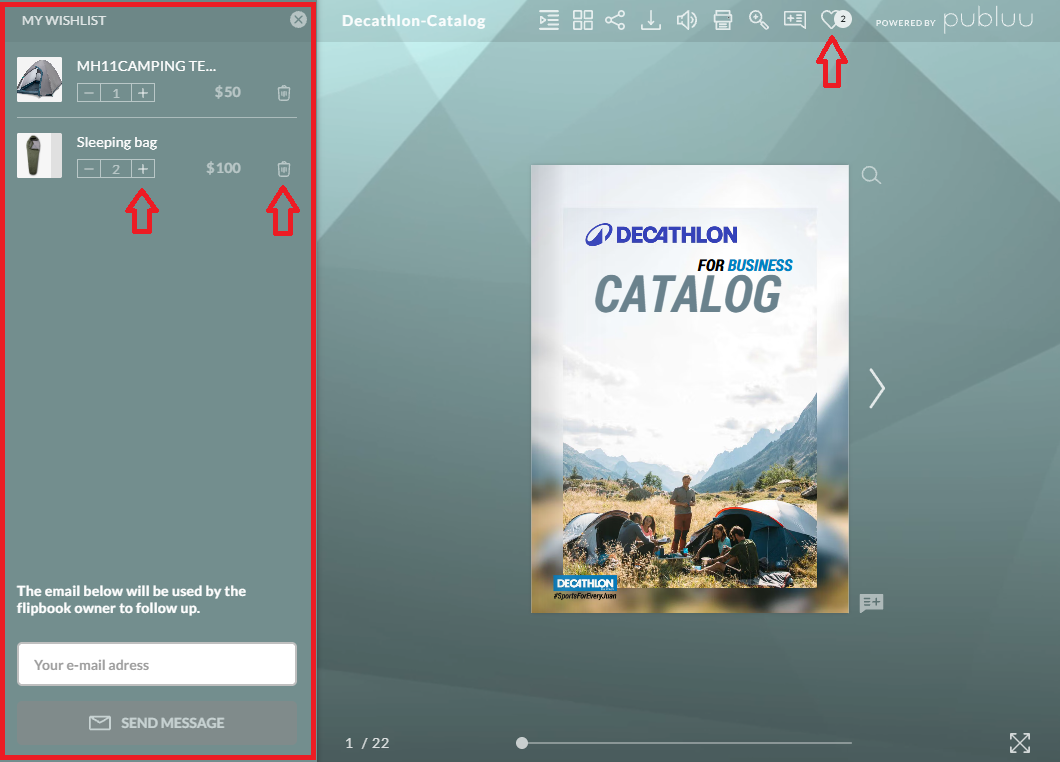Print the catalog
This screenshot has height=762, width=1060.
tap(723, 20)
